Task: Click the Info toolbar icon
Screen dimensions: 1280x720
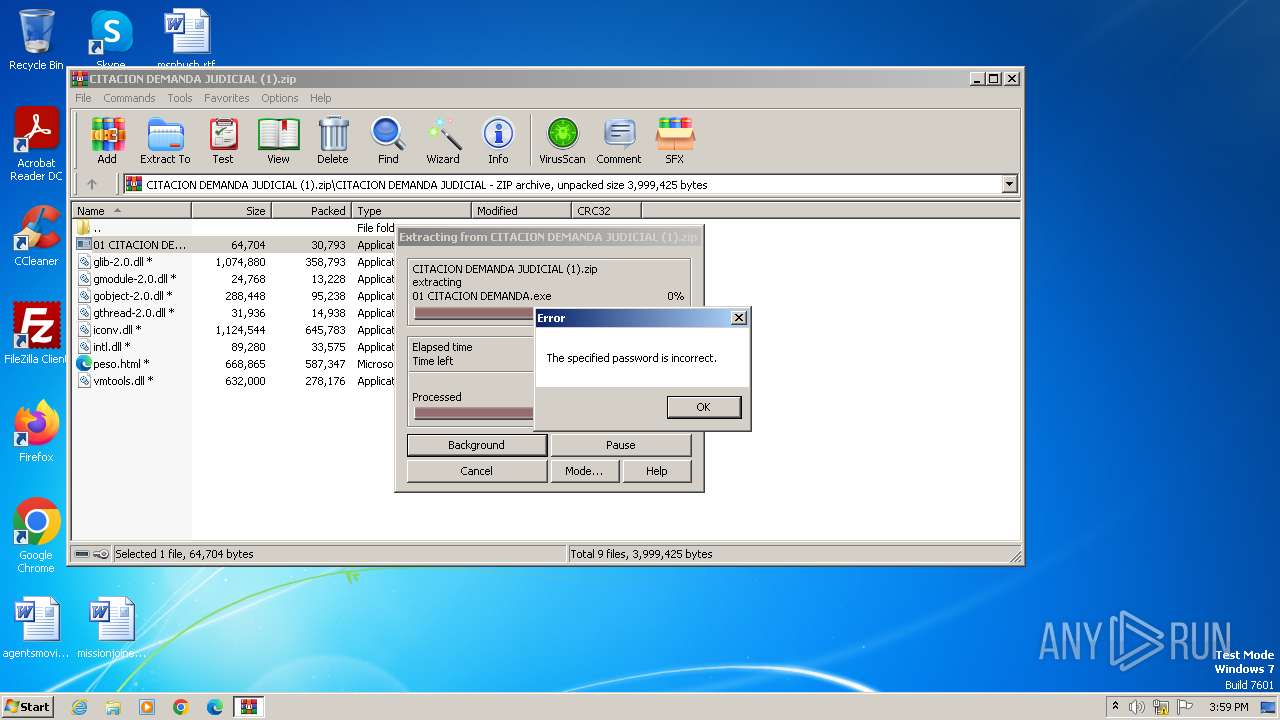Action: click(x=498, y=140)
